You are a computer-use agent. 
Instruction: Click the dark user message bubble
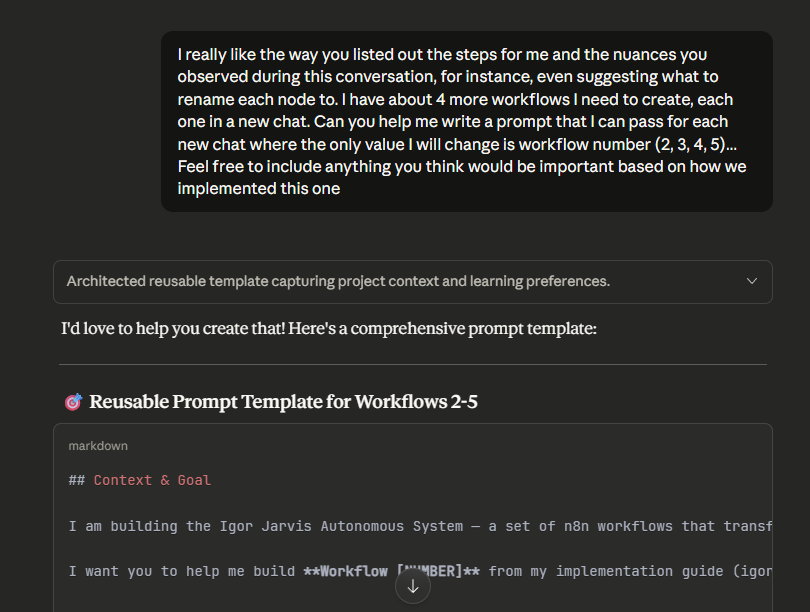point(466,121)
